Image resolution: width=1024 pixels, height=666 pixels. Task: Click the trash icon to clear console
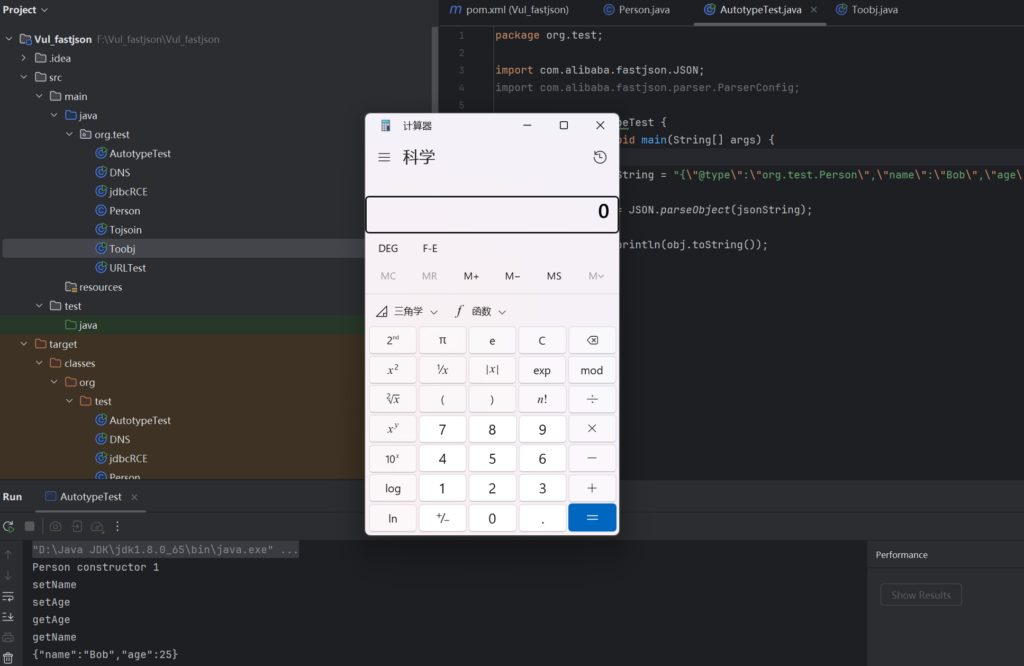(8, 658)
